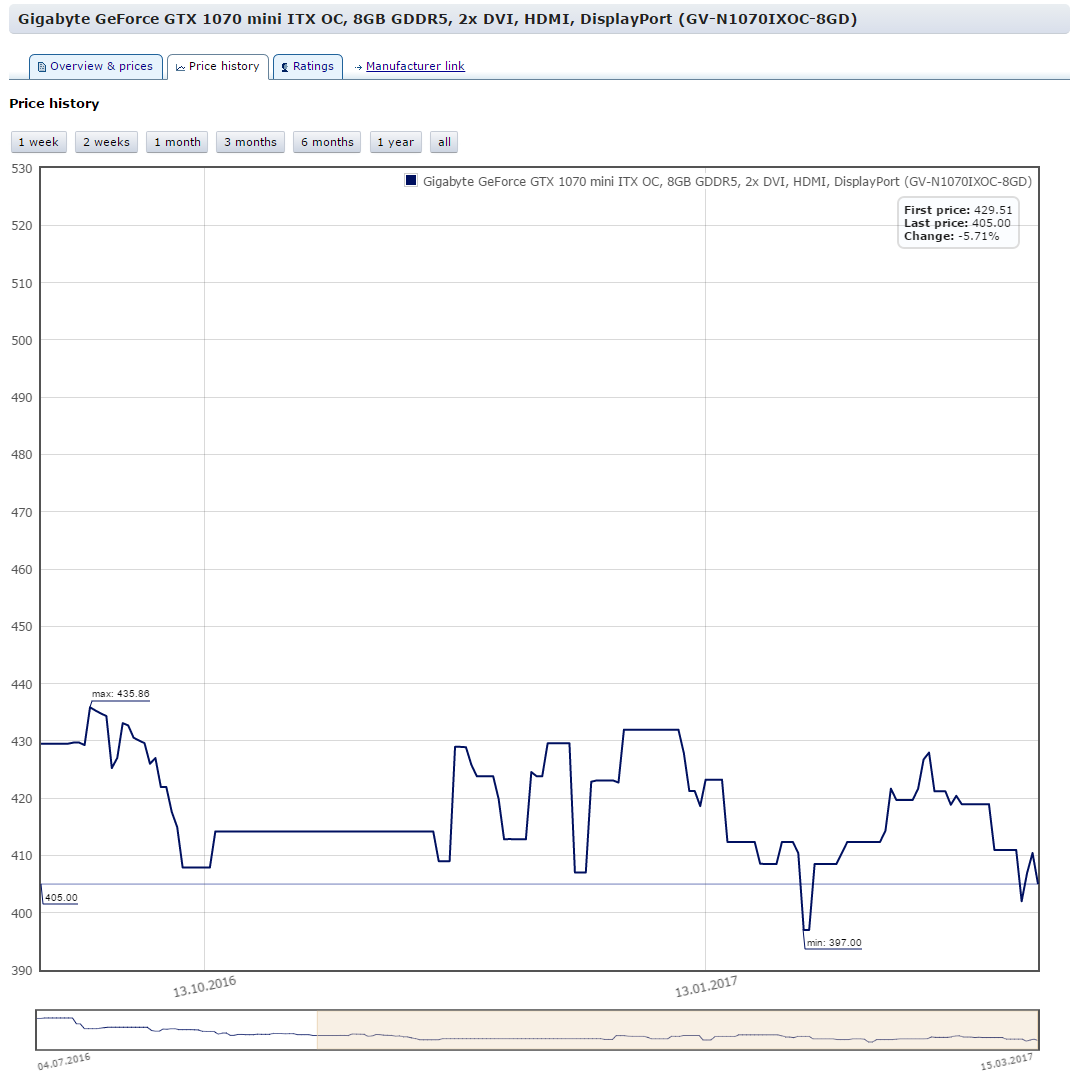Click the chart icon on Price history tab
1073x1085 pixels.
click(181, 67)
